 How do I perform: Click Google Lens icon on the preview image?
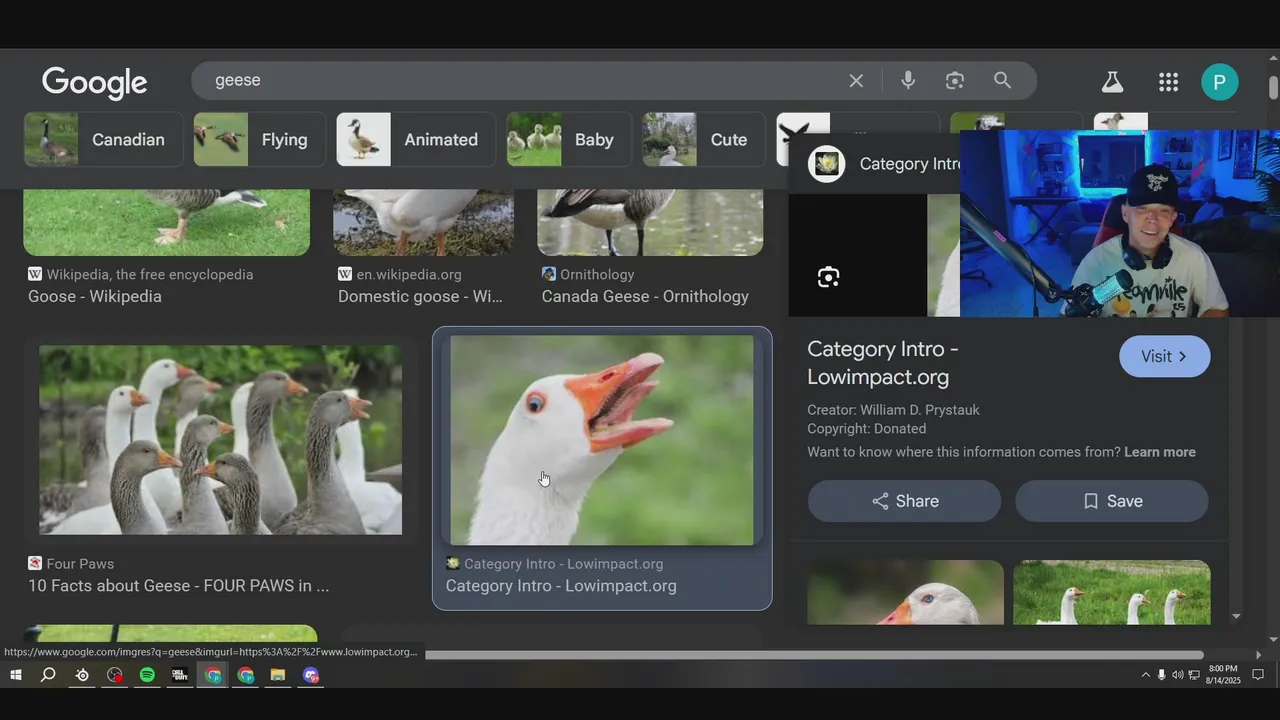[828, 278]
